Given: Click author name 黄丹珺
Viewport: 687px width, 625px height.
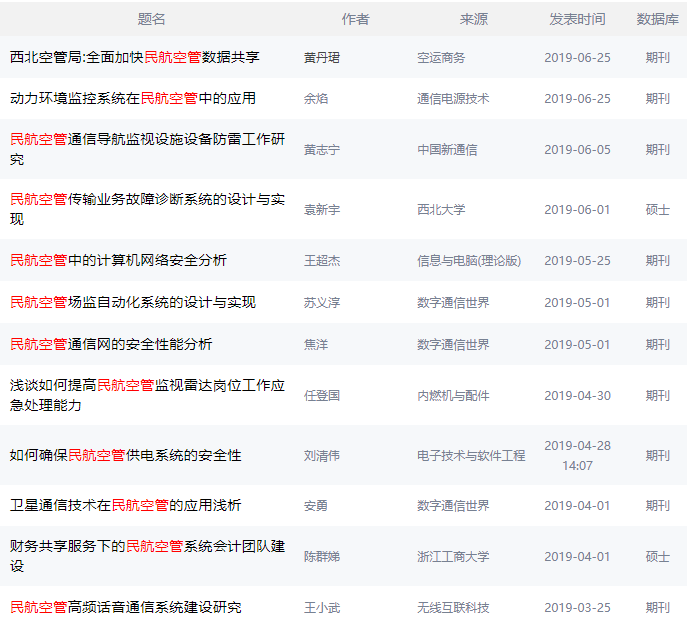Looking at the screenshot, I should click(322, 58).
